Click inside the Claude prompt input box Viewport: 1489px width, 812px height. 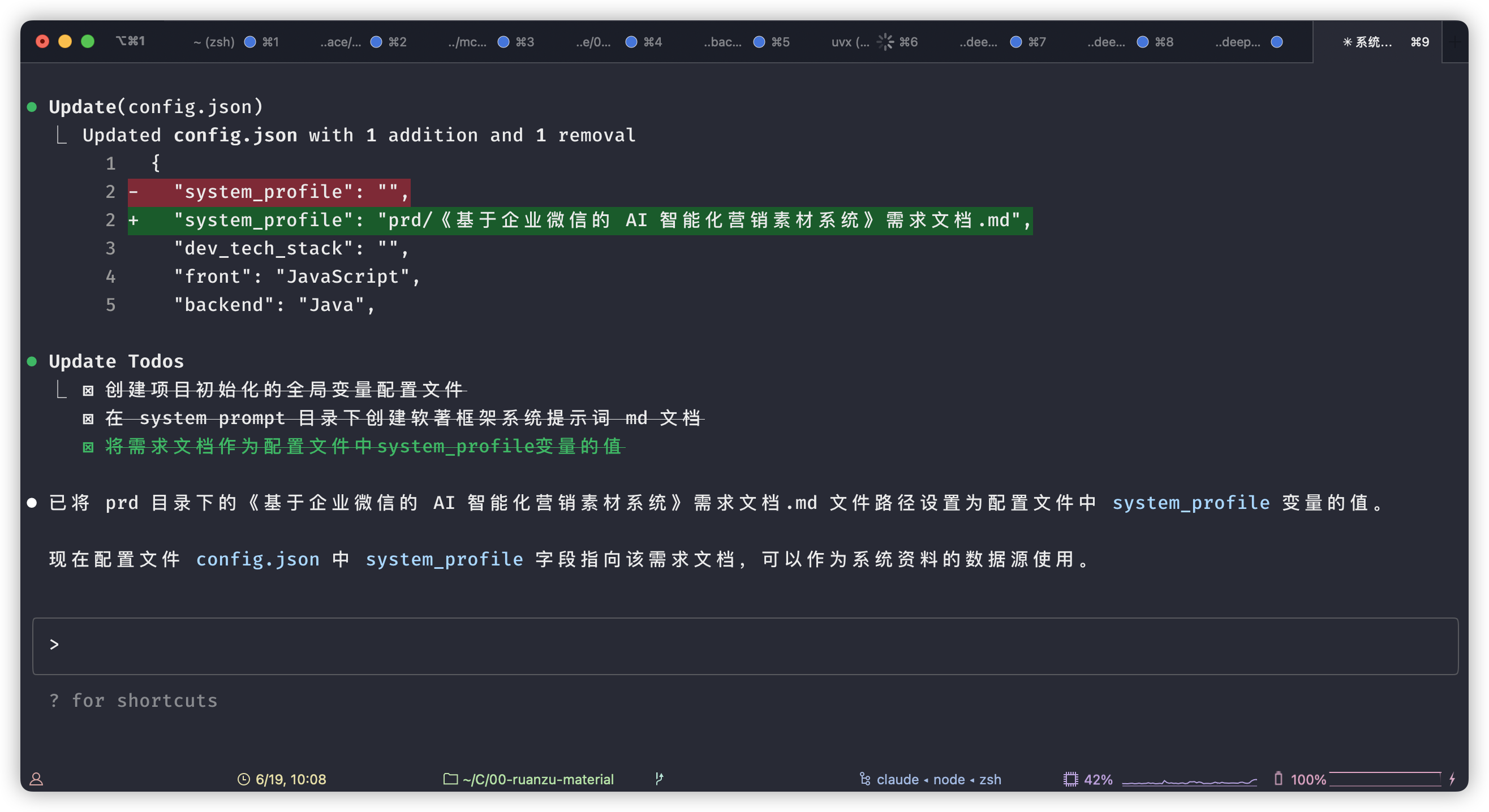point(744,646)
